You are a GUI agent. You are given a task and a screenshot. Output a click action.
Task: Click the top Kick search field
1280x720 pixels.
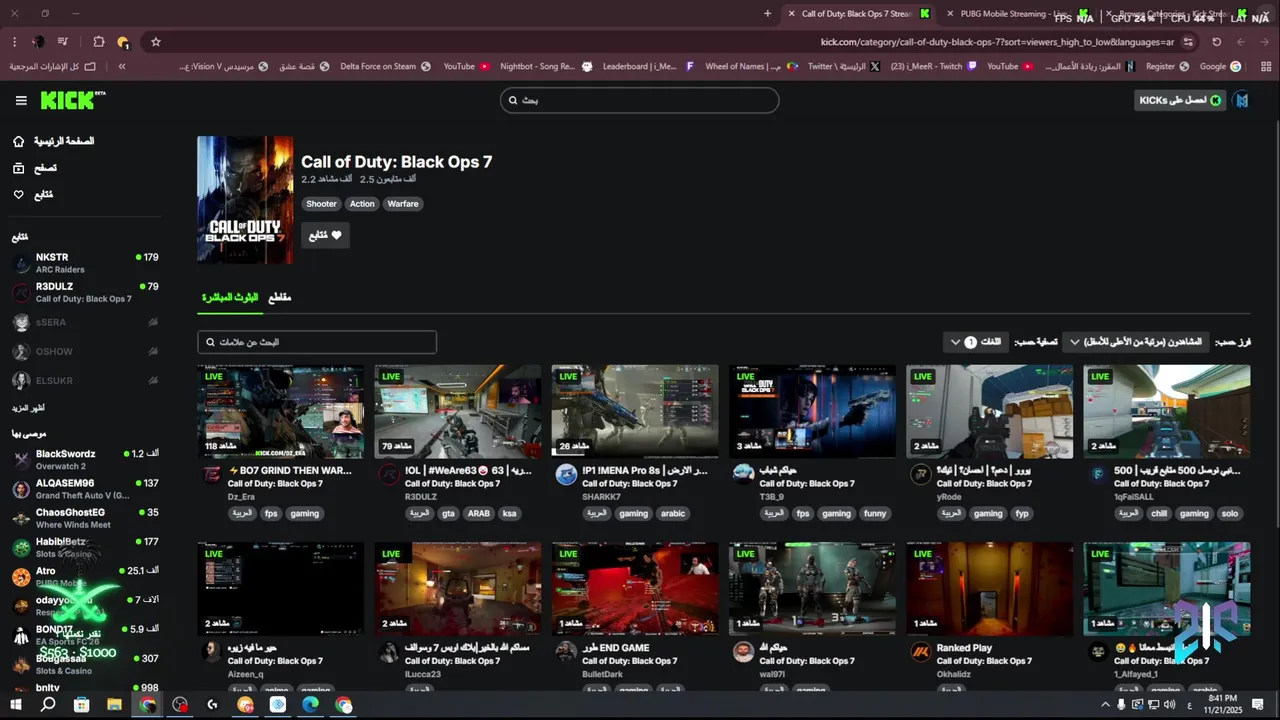coord(639,100)
